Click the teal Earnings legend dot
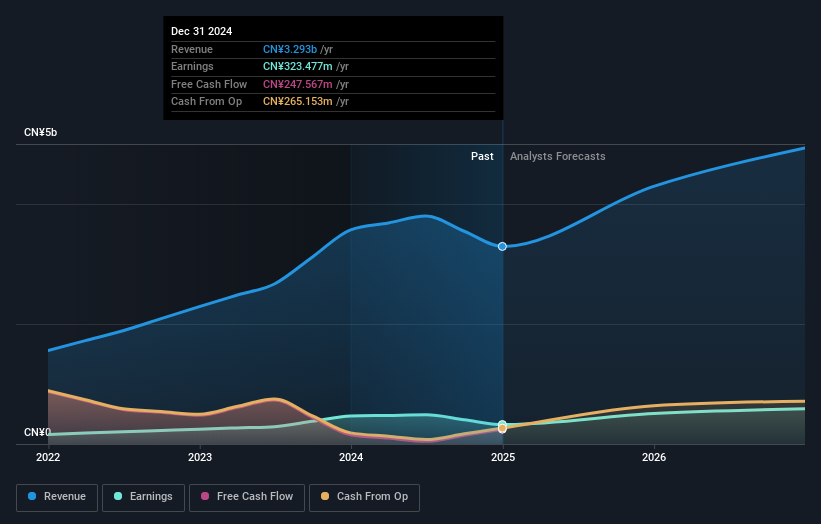 click(118, 496)
